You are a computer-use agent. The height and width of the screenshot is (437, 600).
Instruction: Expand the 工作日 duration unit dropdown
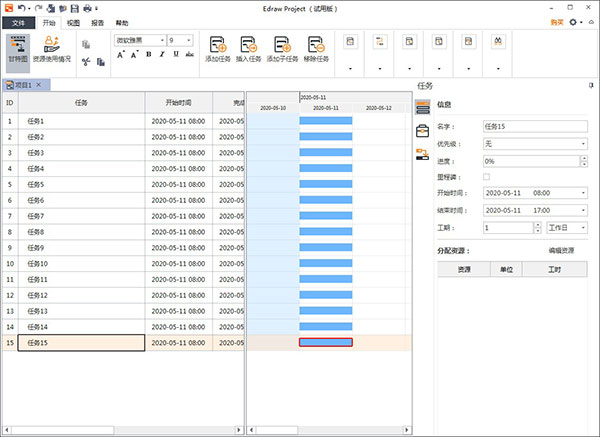point(566,228)
